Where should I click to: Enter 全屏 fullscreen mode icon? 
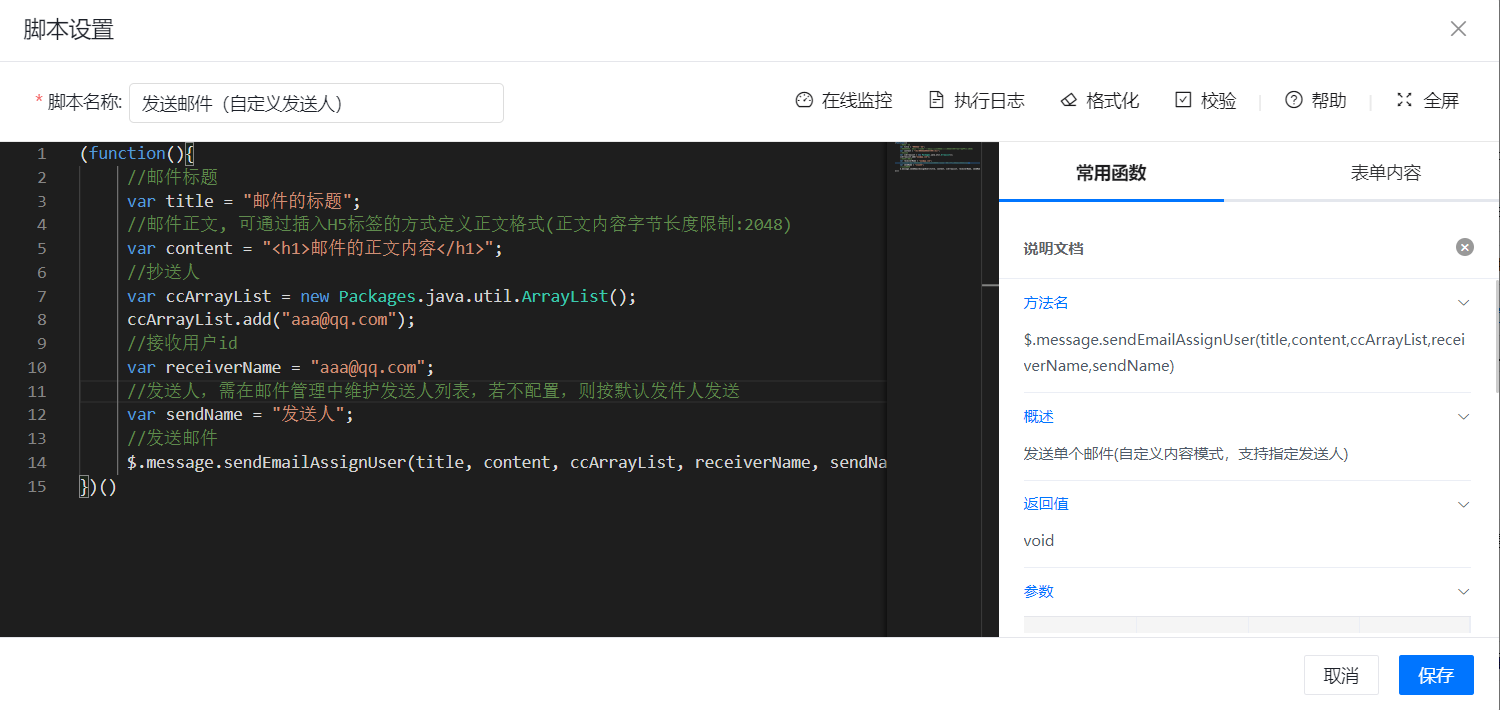(x=1405, y=101)
